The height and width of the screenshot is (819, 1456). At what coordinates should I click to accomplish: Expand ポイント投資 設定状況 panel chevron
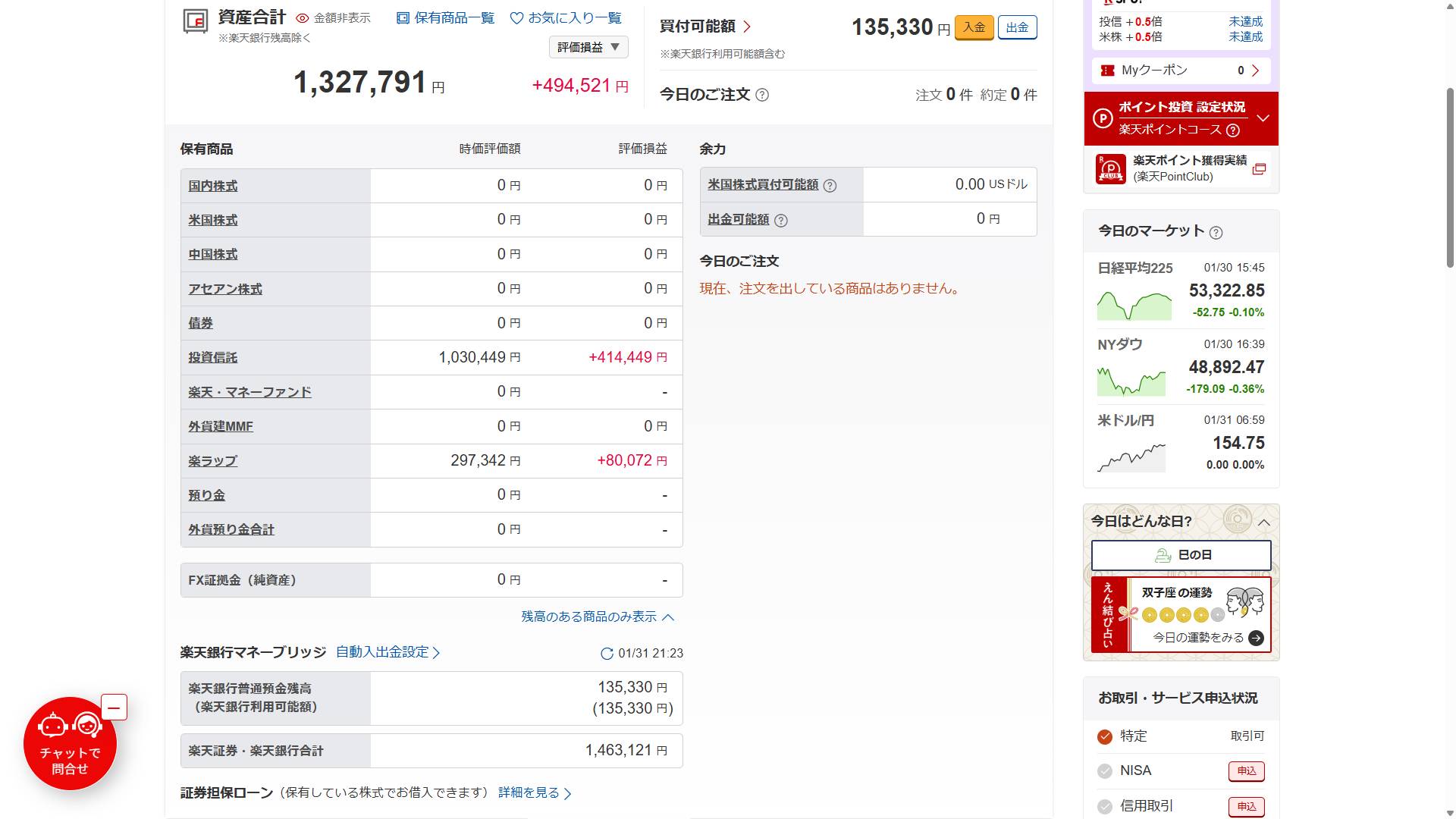tap(1263, 118)
